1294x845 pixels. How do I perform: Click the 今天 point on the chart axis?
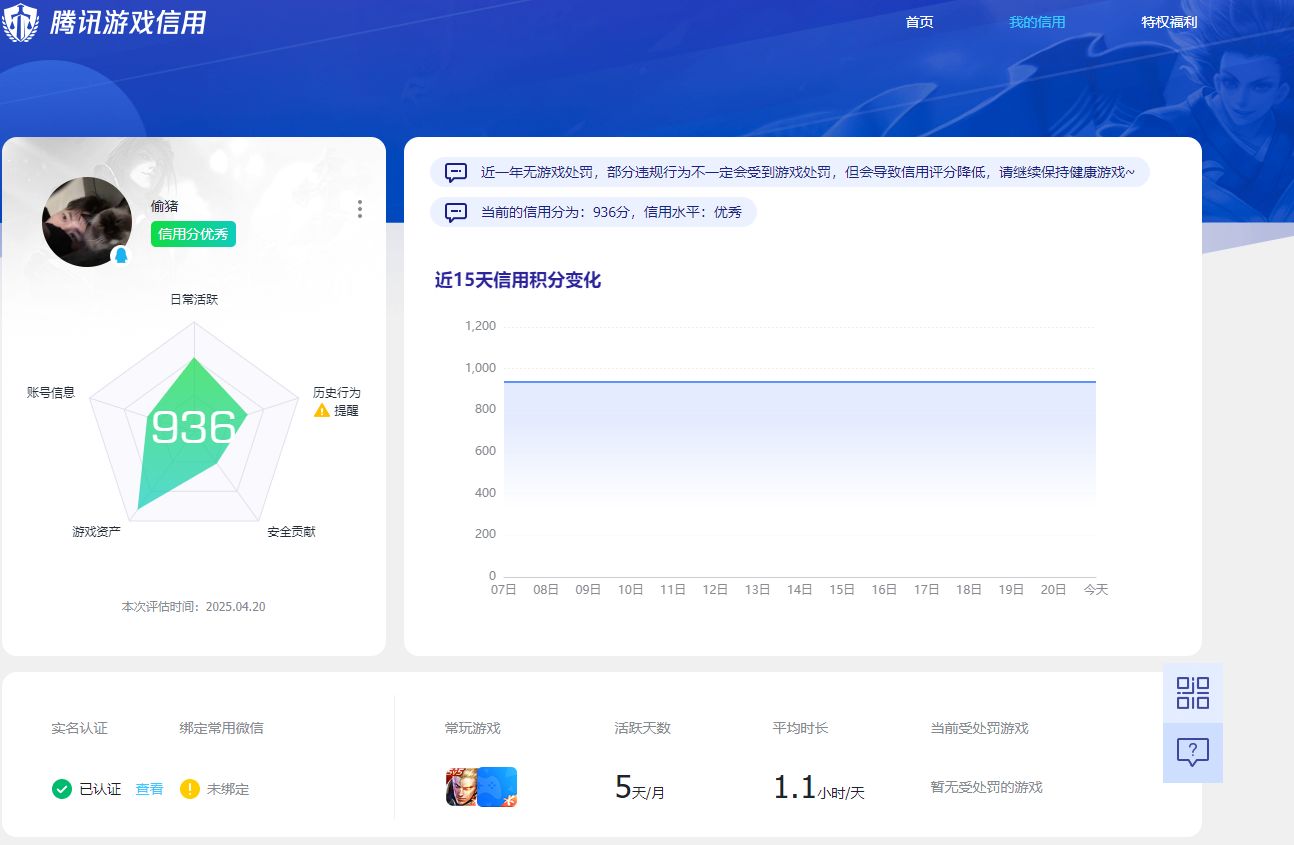click(x=1096, y=590)
